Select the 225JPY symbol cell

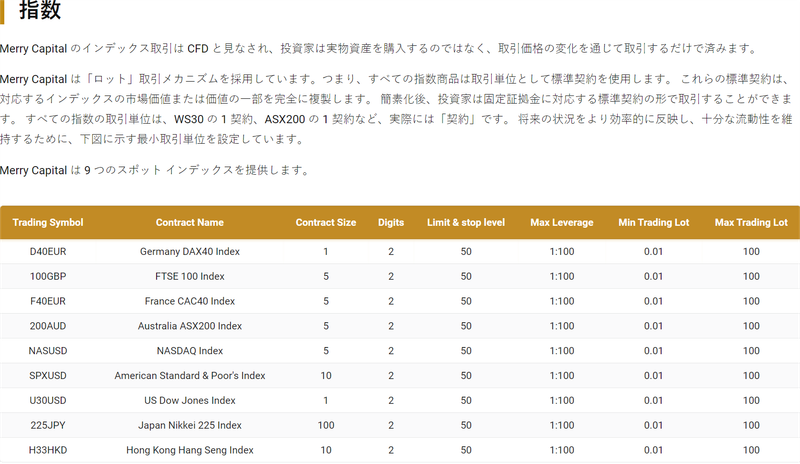tap(48, 425)
